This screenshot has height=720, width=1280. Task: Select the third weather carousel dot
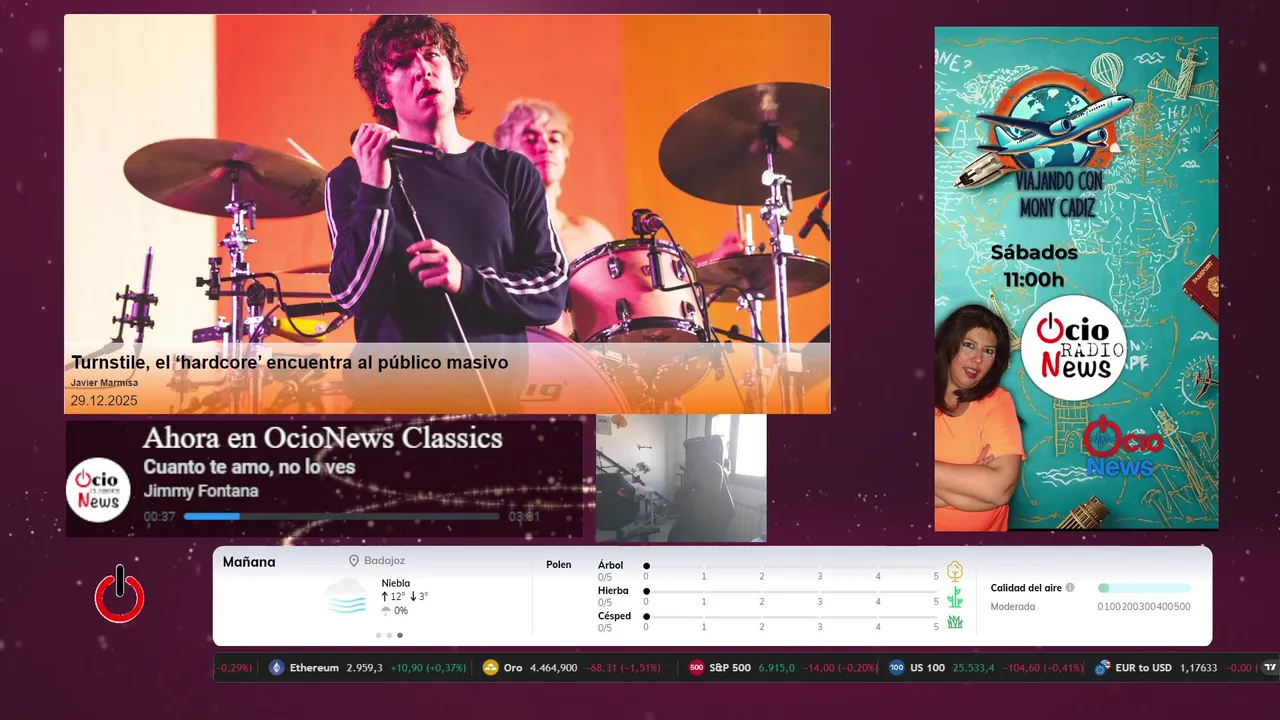(x=400, y=635)
